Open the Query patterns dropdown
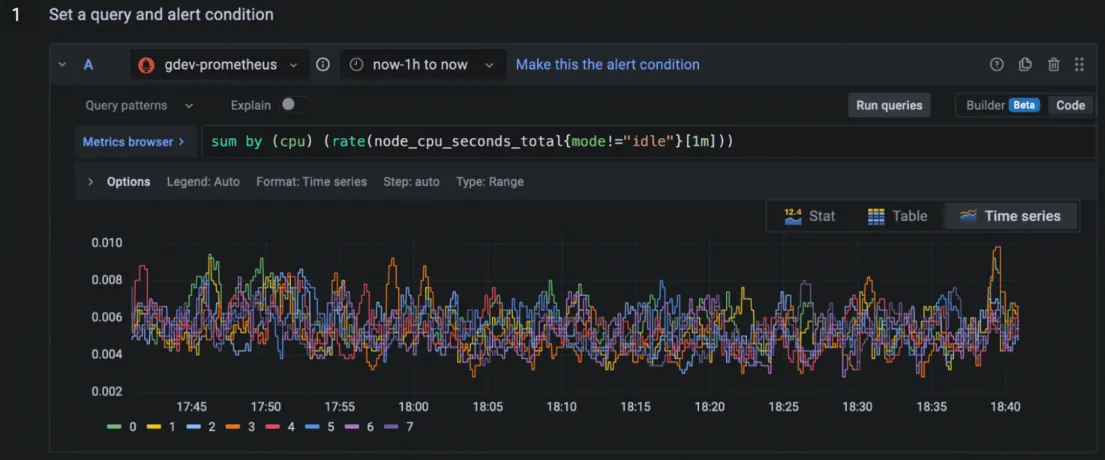 tap(139, 106)
